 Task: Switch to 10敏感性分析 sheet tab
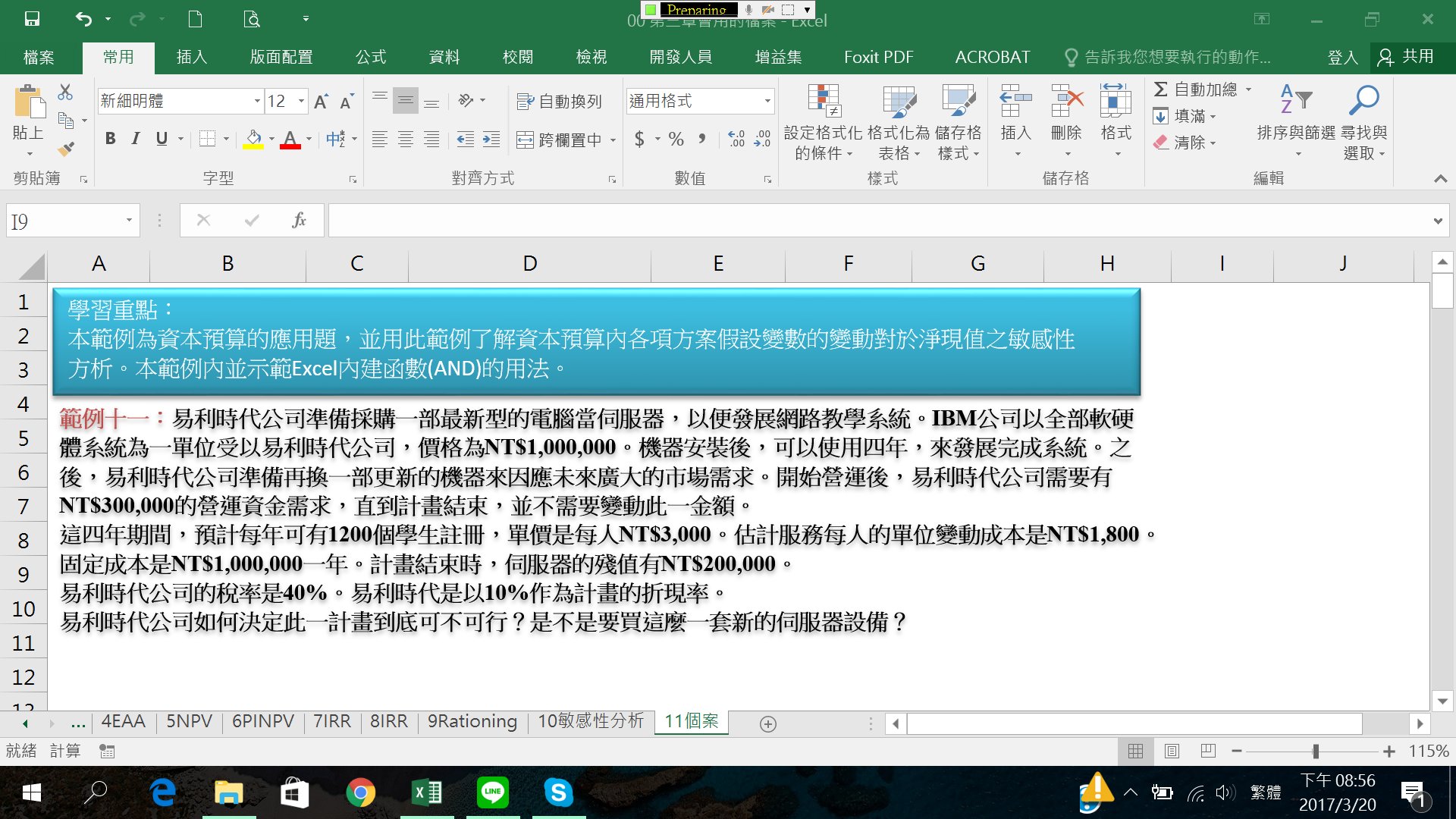[x=591, y=721]
